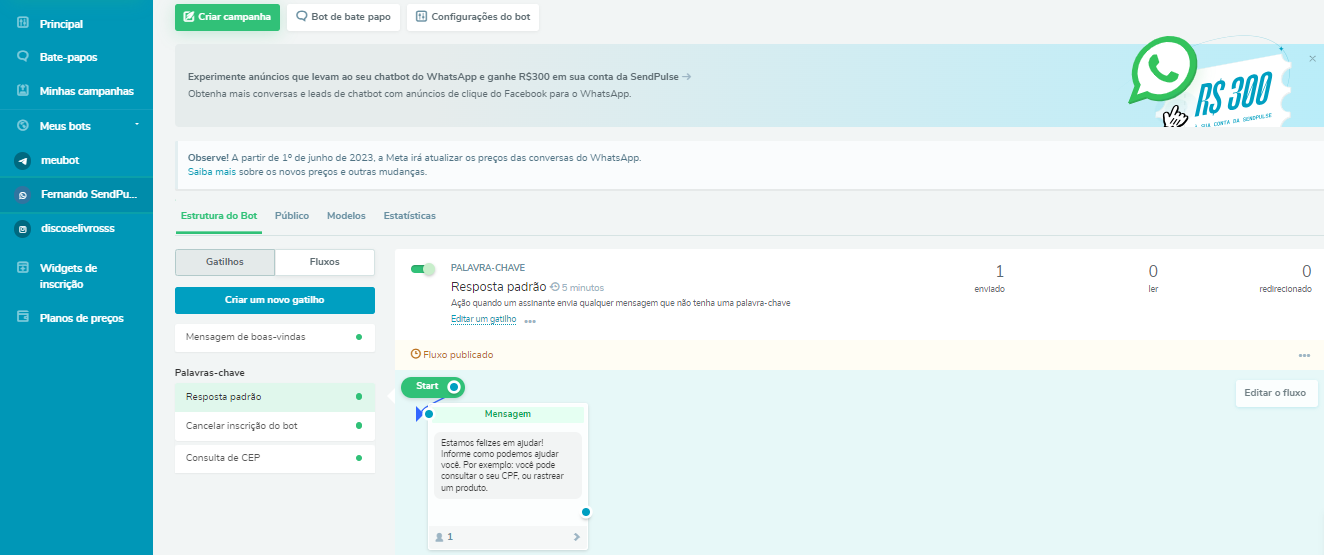This screenshot has height=555, width=1324.
Task: Open the trigger's three-dot menu
Action: click(530, 321)
